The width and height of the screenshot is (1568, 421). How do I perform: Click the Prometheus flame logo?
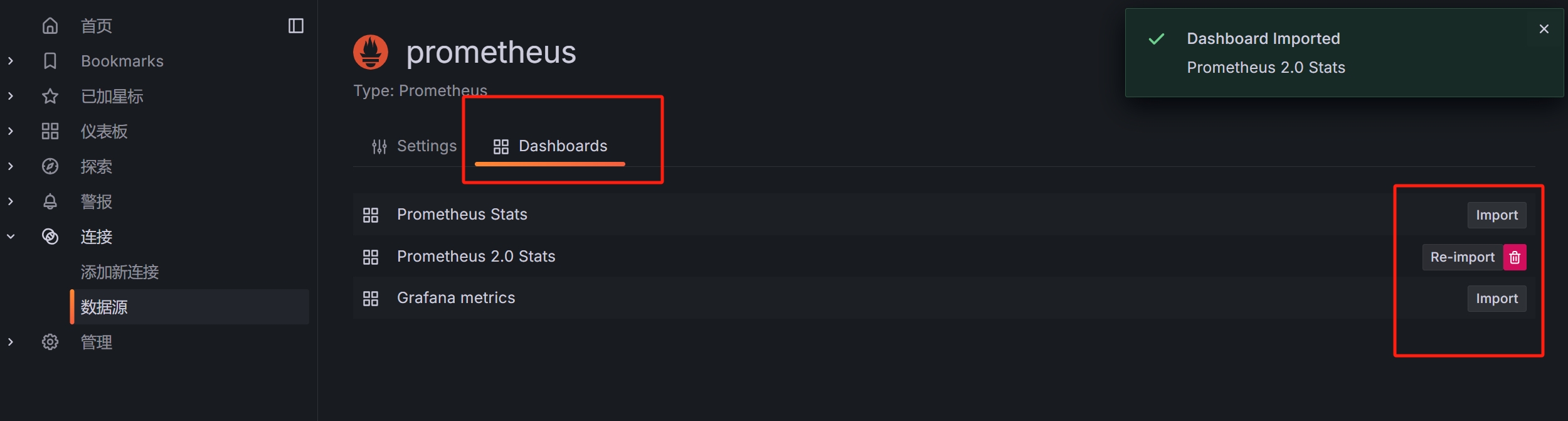coord(371,52)
